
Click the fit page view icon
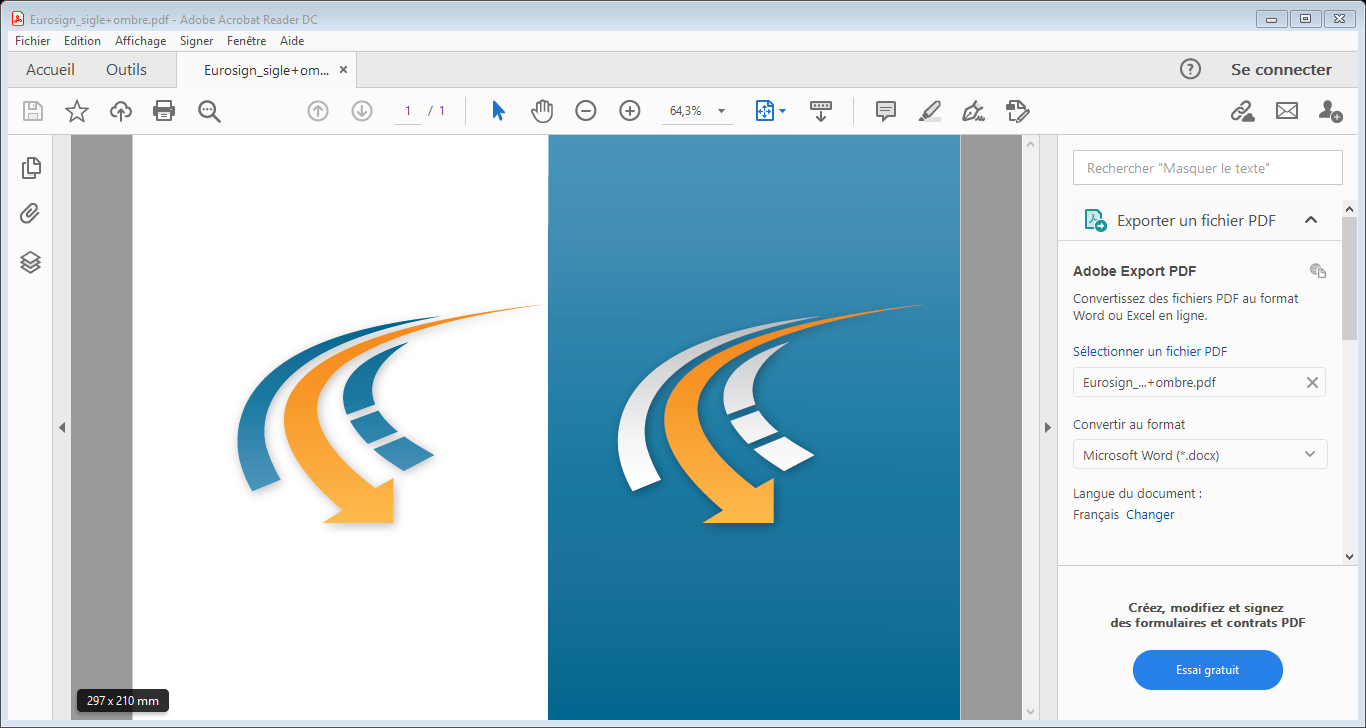(x=765, y=111)
